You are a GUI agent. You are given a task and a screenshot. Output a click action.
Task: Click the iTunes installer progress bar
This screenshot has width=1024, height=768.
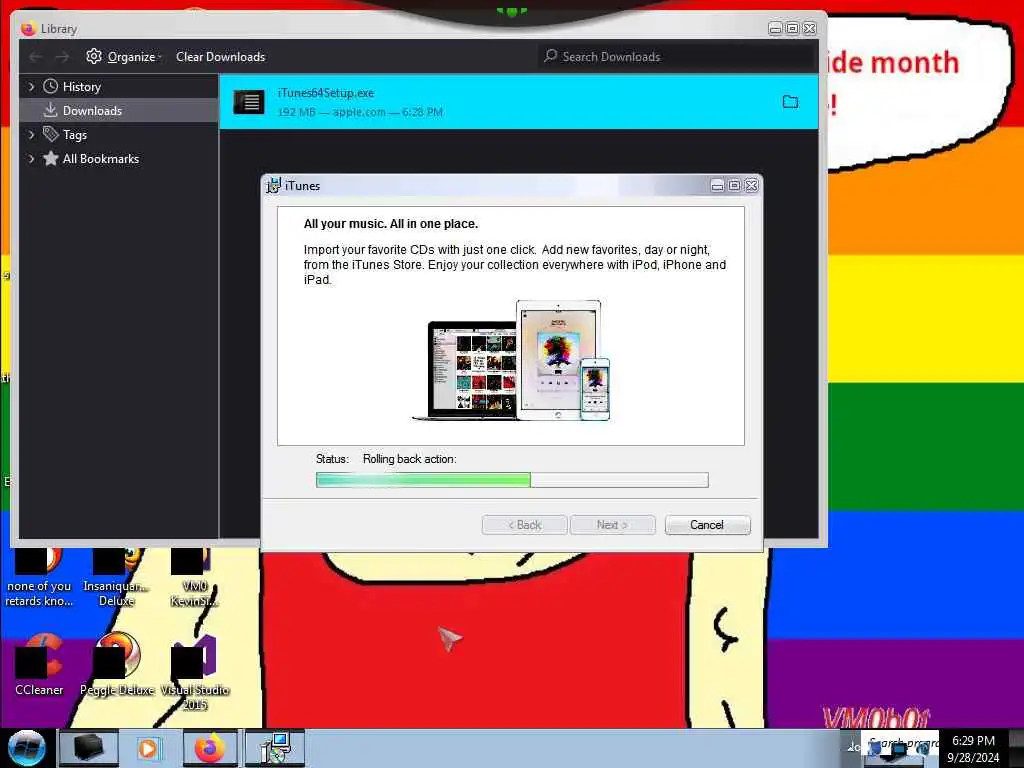(x=512, y=481)
